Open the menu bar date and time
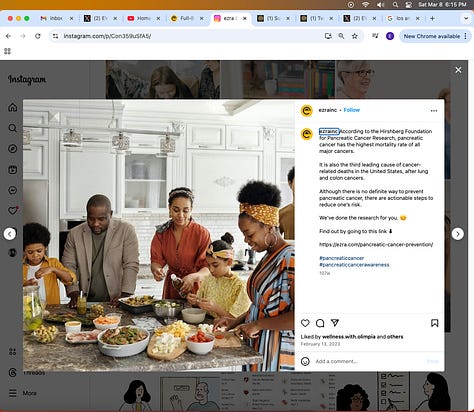 [442, 5]
